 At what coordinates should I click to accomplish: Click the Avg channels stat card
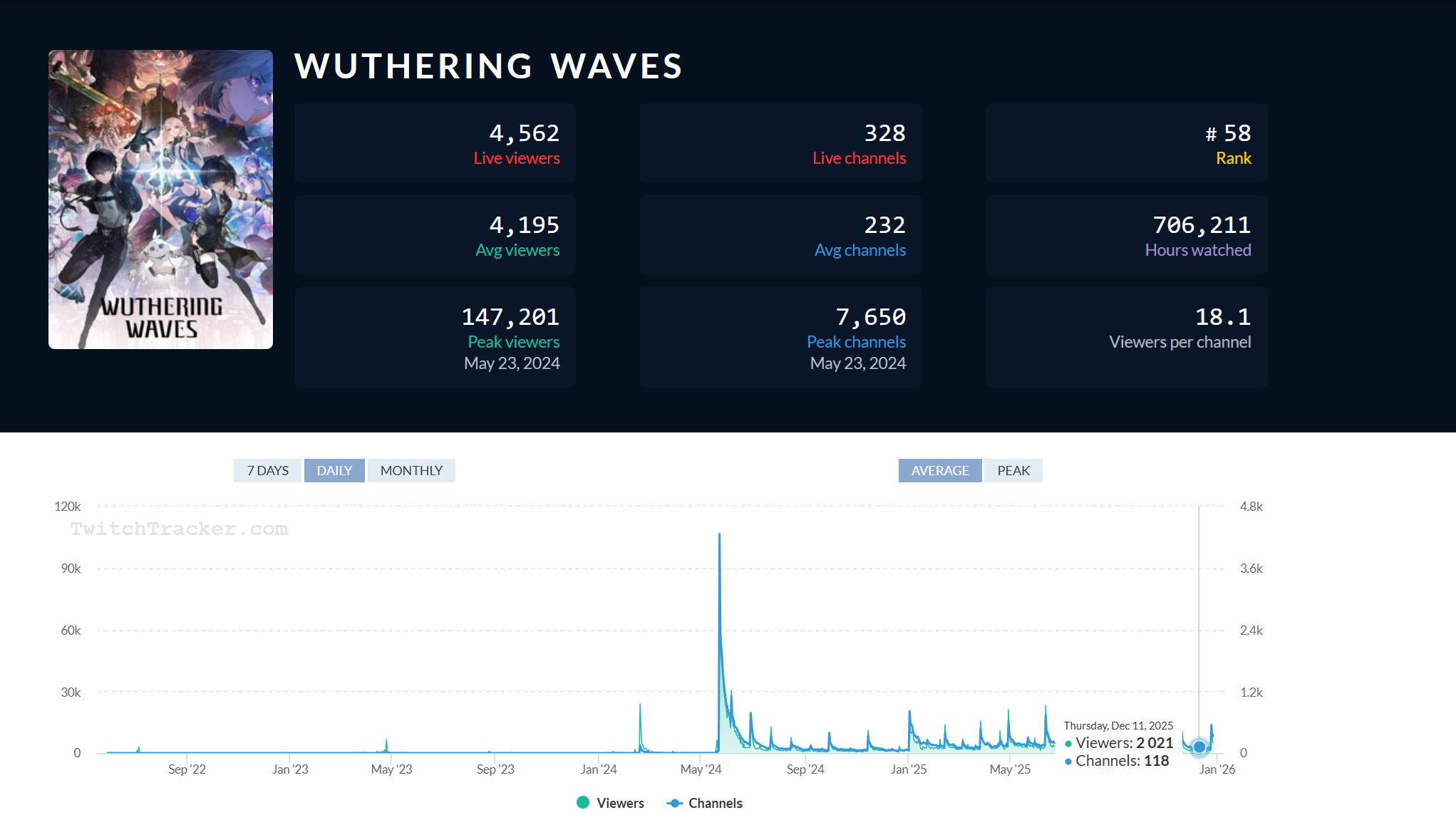point(780,235)
